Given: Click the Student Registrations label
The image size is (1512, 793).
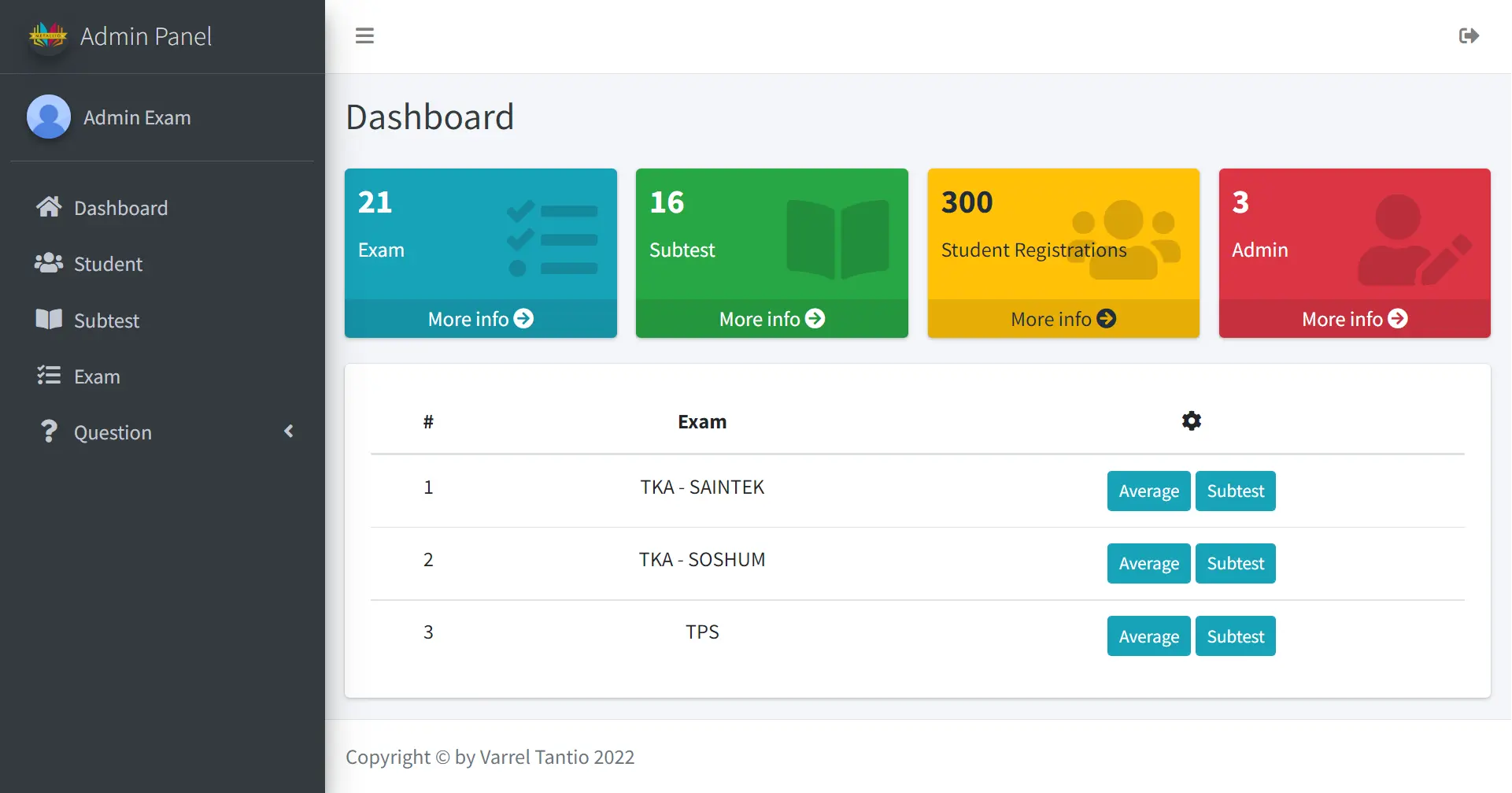Looking at the screenshot, I should click(1033, 250).
